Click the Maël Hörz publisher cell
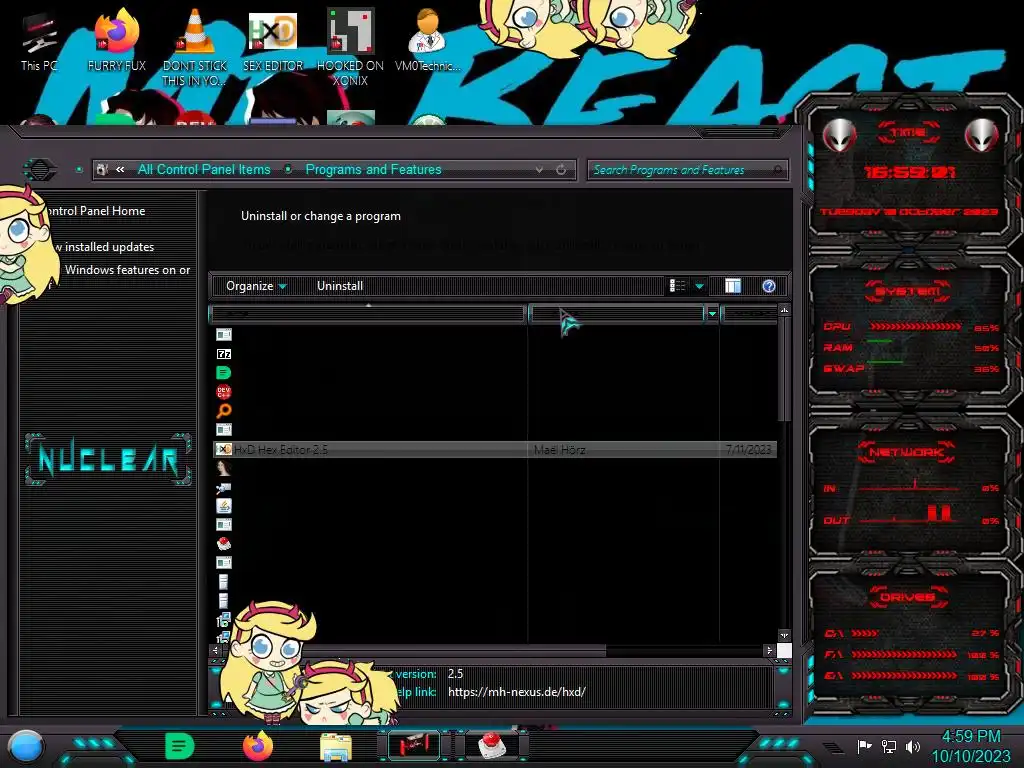Viewport: 1024px width, 768px height. 560,449
